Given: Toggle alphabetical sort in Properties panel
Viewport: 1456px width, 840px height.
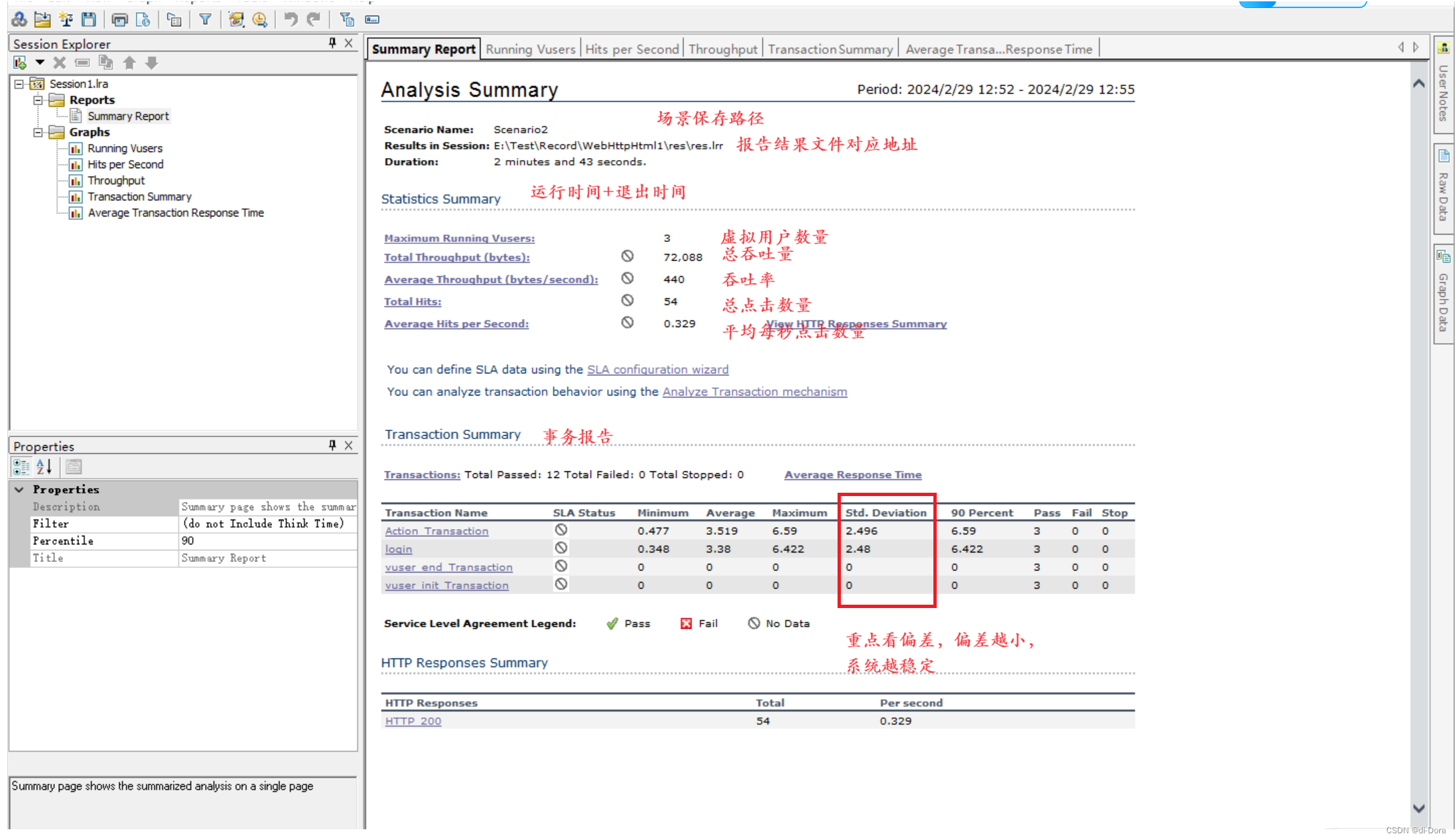Looking at the screenshot, I should pos(44,467).
